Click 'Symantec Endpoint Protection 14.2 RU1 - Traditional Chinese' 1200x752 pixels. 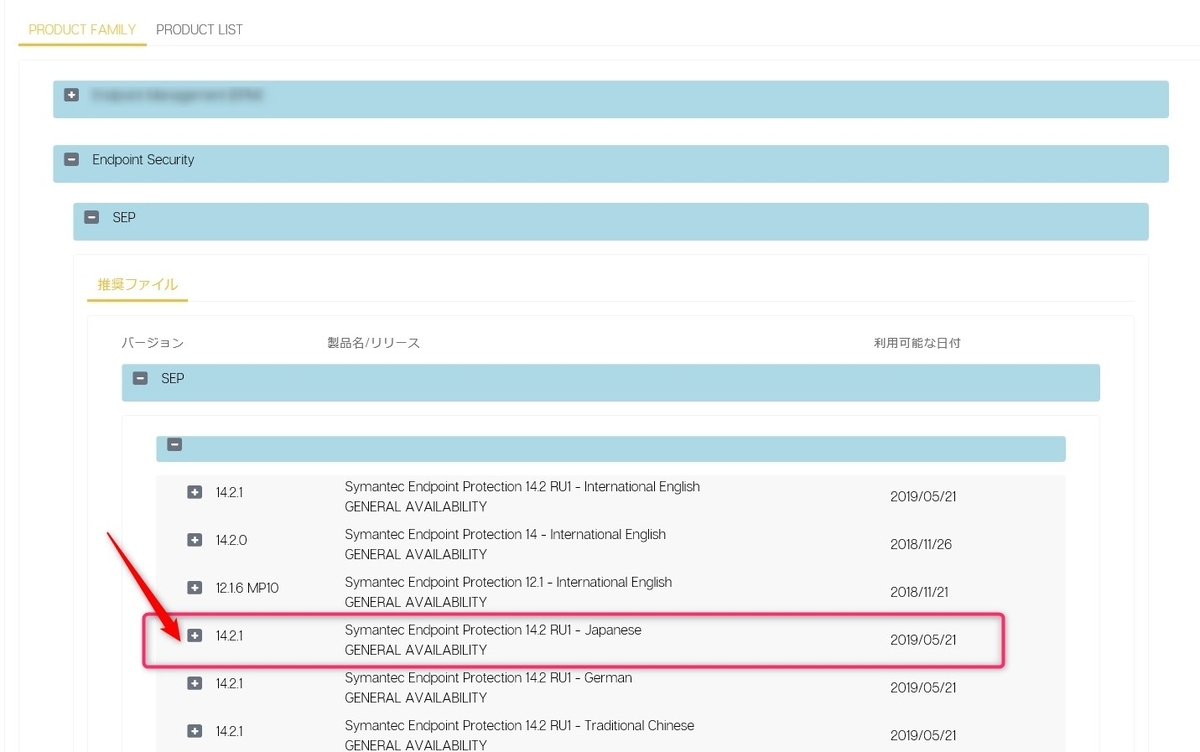point(519,726)
